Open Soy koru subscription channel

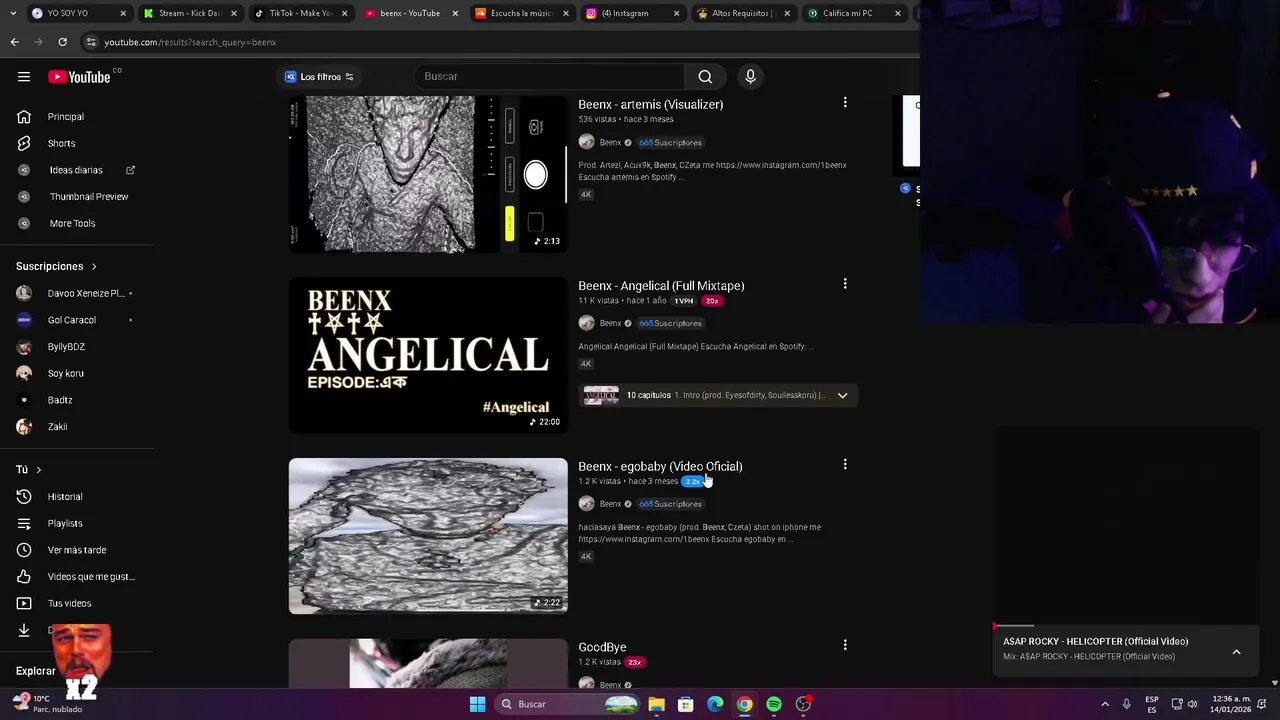(76, 373)
